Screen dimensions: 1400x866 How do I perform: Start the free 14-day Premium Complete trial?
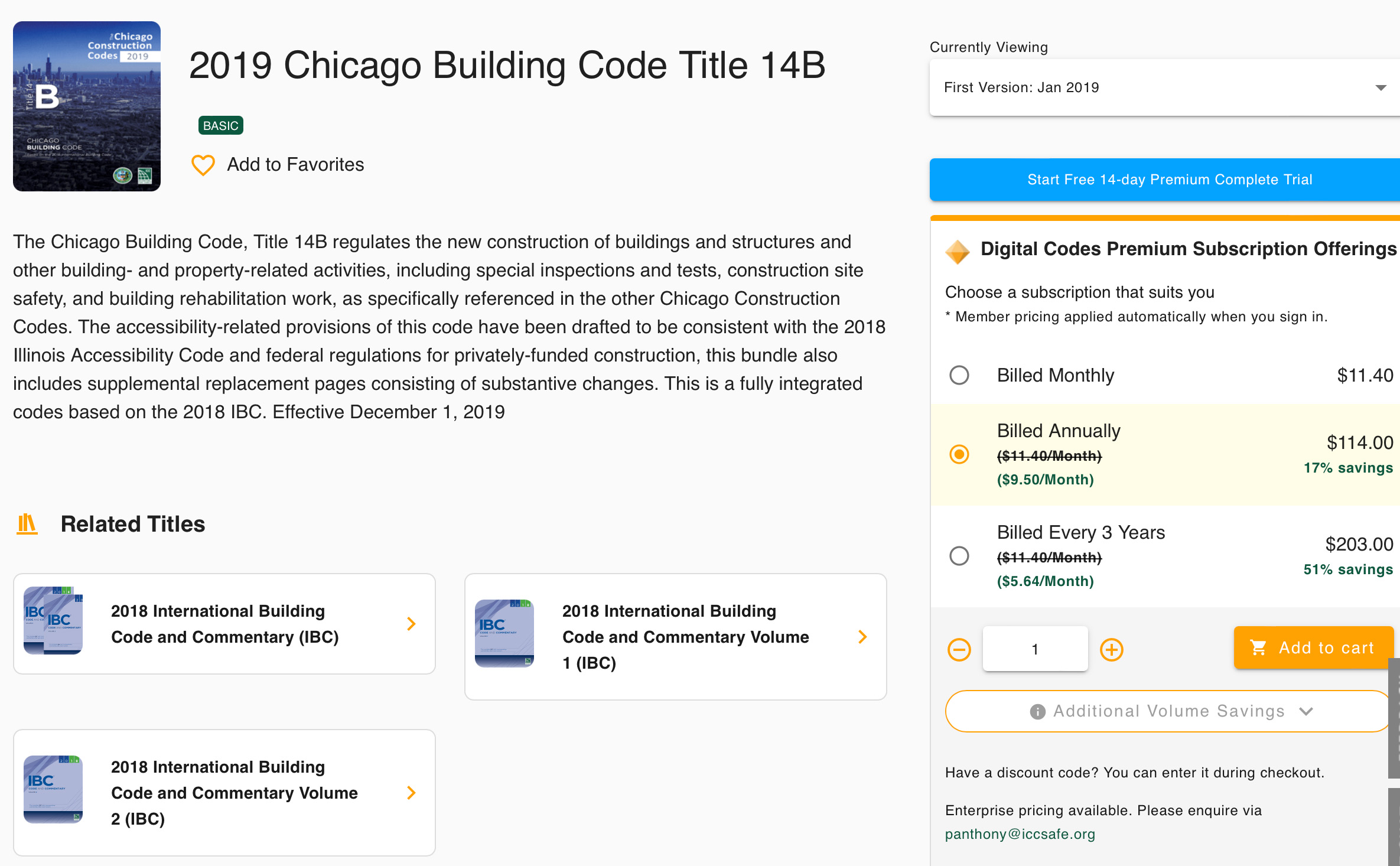coord(1165,180)
